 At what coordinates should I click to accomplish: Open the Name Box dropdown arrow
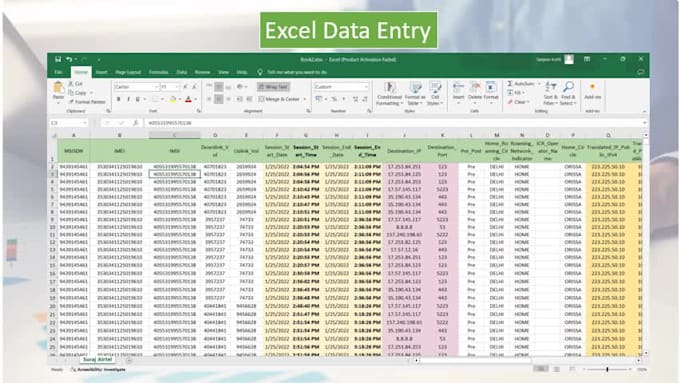pos(85,123)
